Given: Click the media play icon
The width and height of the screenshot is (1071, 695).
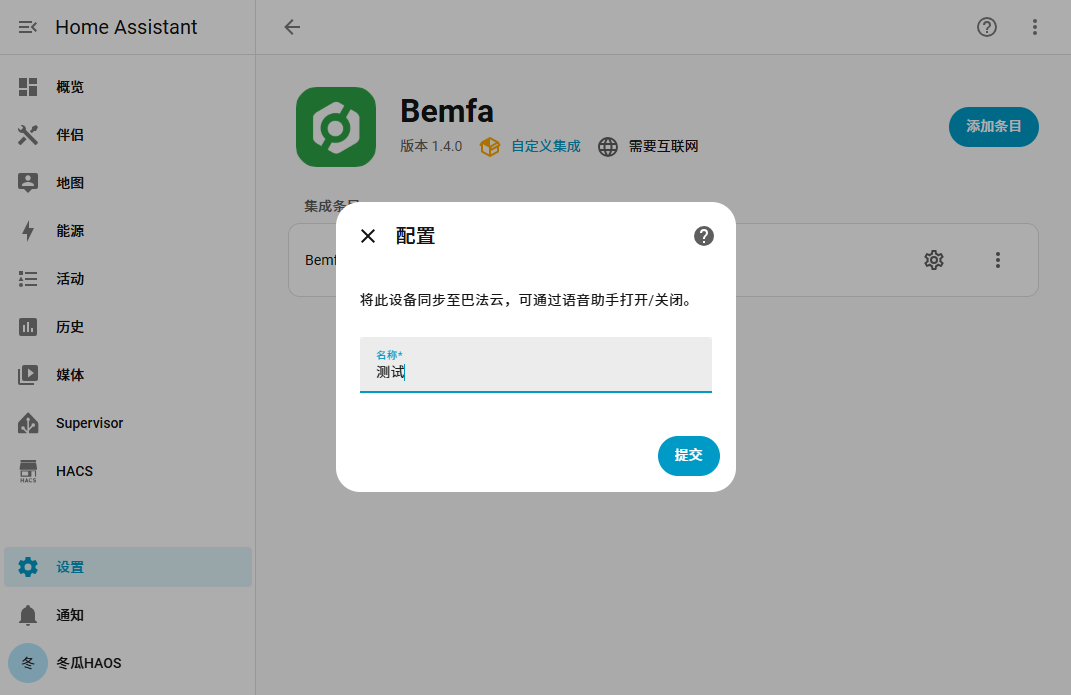Looking at the screenshot, I should [x=28, y=375].
